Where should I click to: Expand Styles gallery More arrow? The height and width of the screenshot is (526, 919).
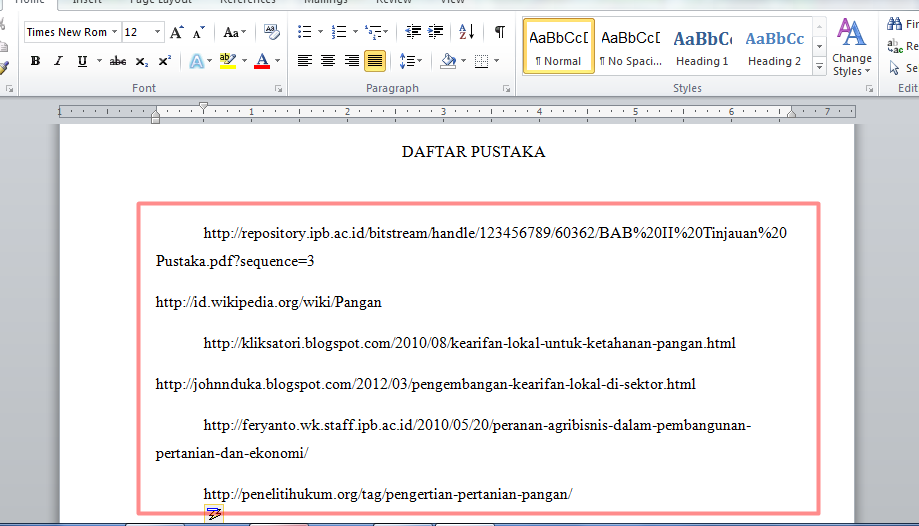coord(819,67)
